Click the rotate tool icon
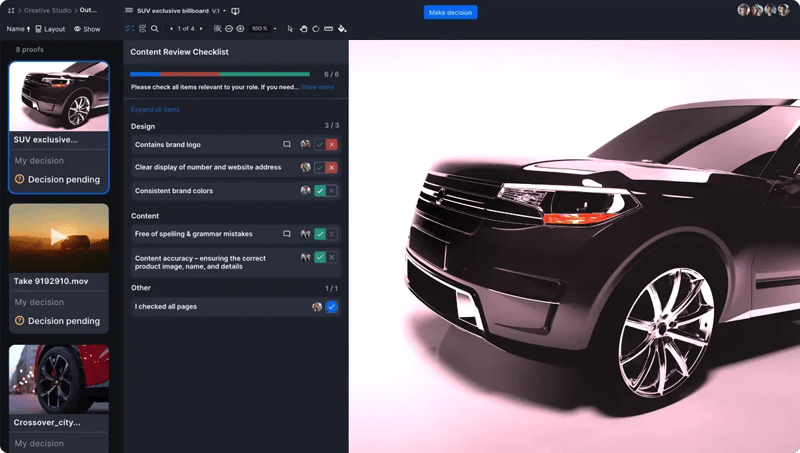The image size is (800, 453). point(316,29)
